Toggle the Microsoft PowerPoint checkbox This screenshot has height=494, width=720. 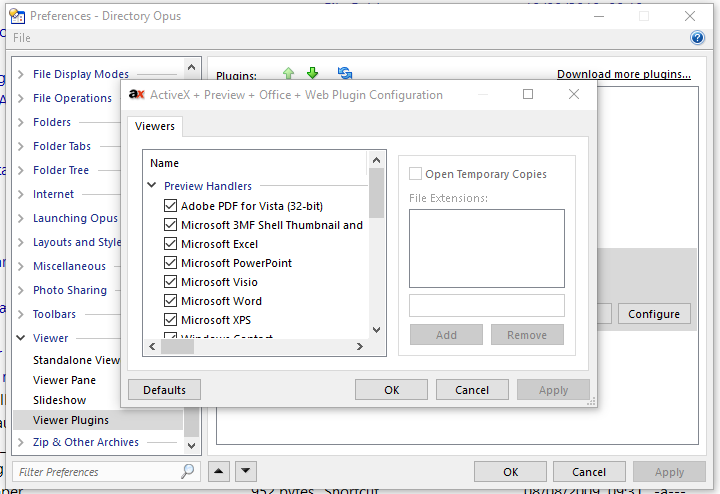click(170, 263)
